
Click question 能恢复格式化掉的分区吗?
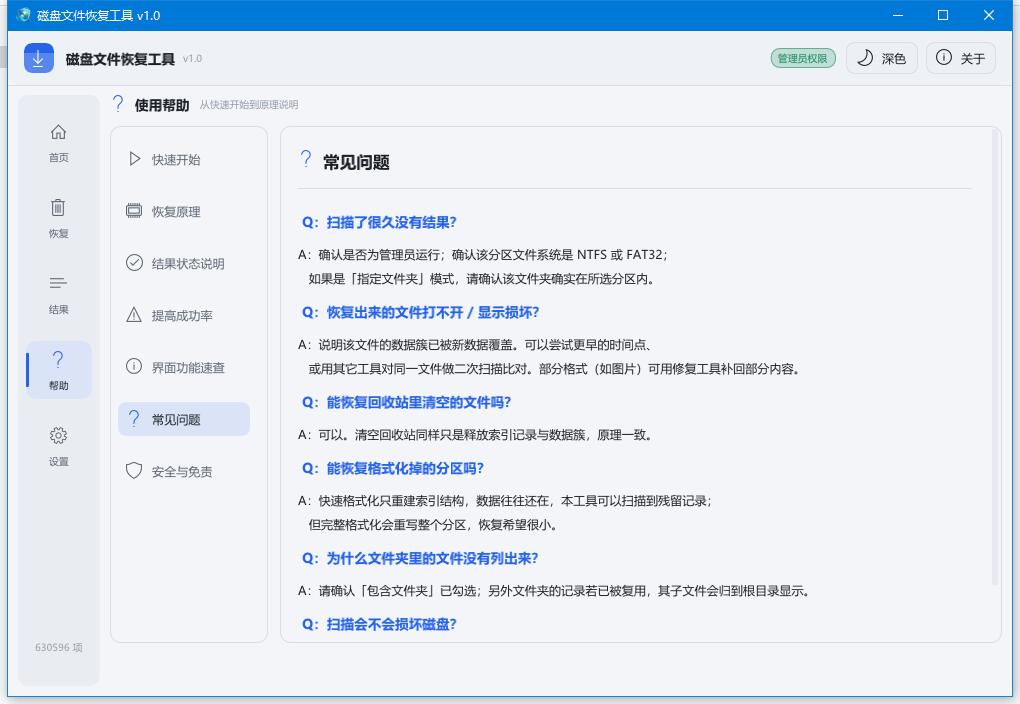(x=393, y=468)
